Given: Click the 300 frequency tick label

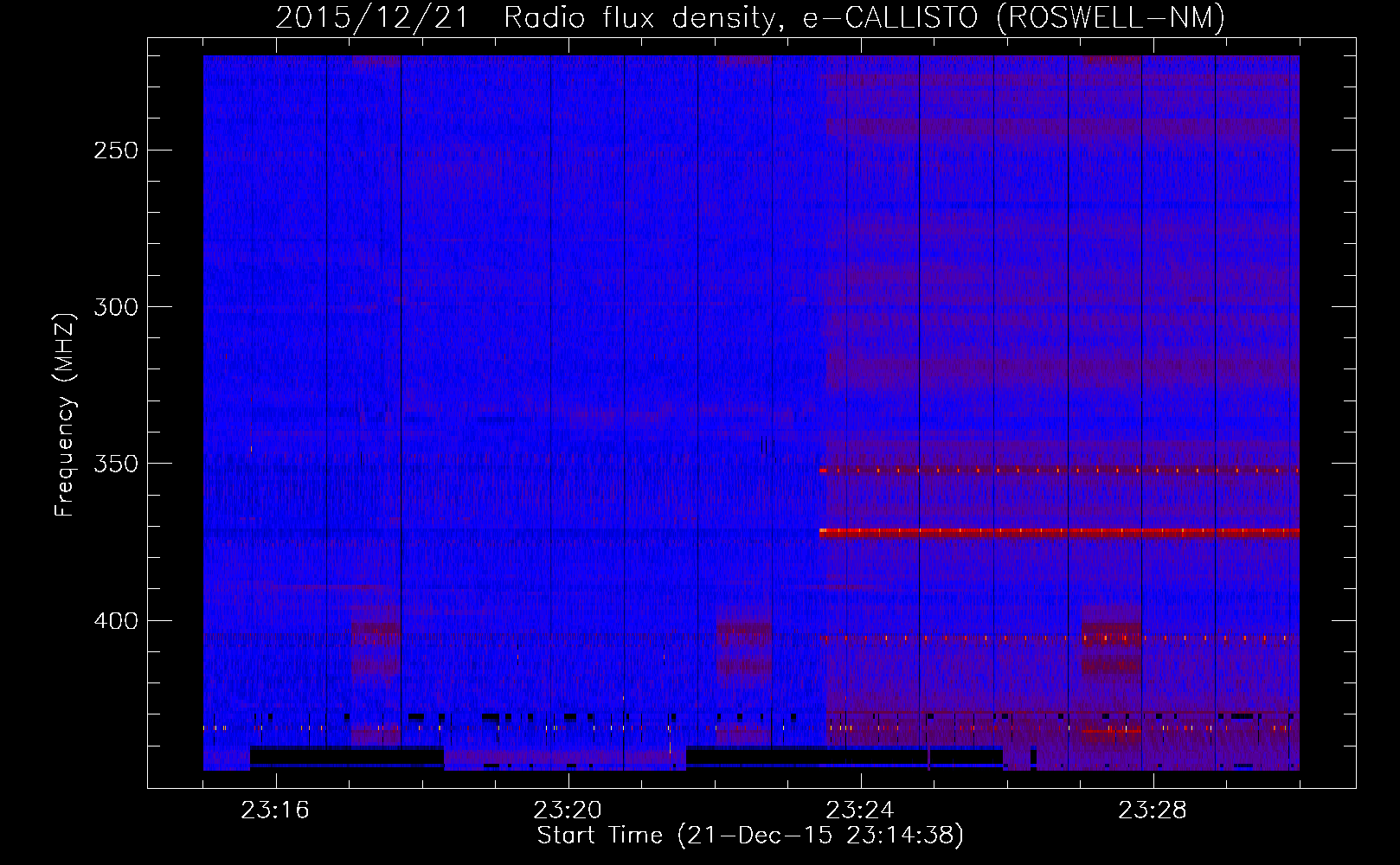Looking at the screenshot, I should click(116, 307).
